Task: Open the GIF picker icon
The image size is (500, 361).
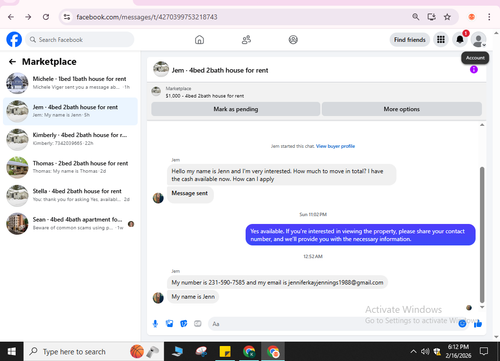Action: 198,324
